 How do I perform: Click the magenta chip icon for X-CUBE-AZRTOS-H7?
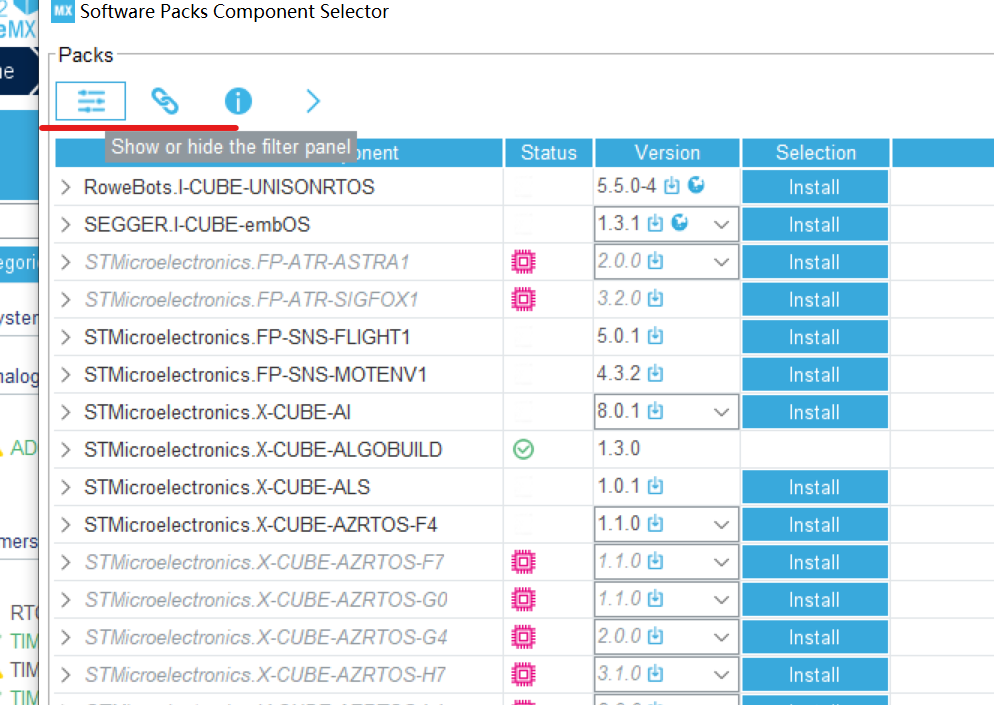[523, 674]
